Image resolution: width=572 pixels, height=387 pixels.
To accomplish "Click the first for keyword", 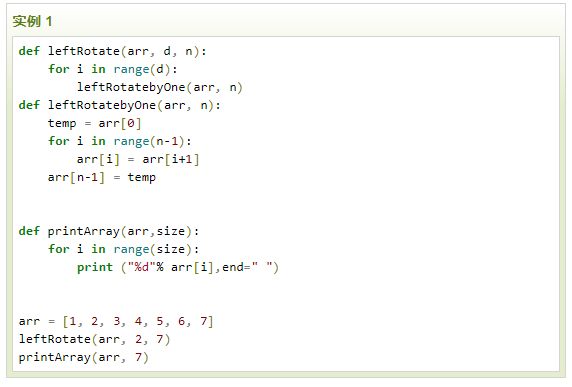I will [58, 69].
